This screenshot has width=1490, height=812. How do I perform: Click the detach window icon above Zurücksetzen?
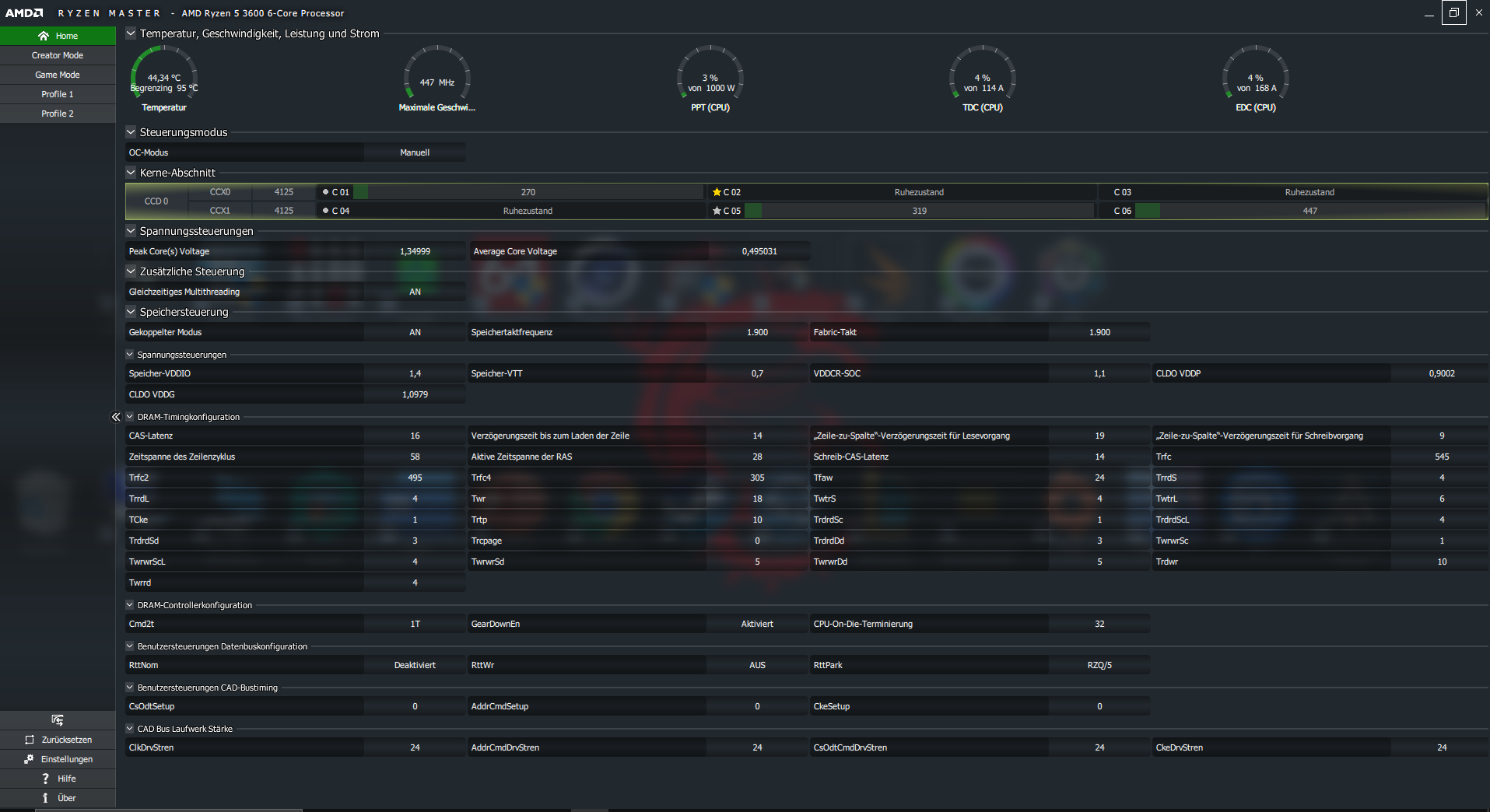coord(58,720)
